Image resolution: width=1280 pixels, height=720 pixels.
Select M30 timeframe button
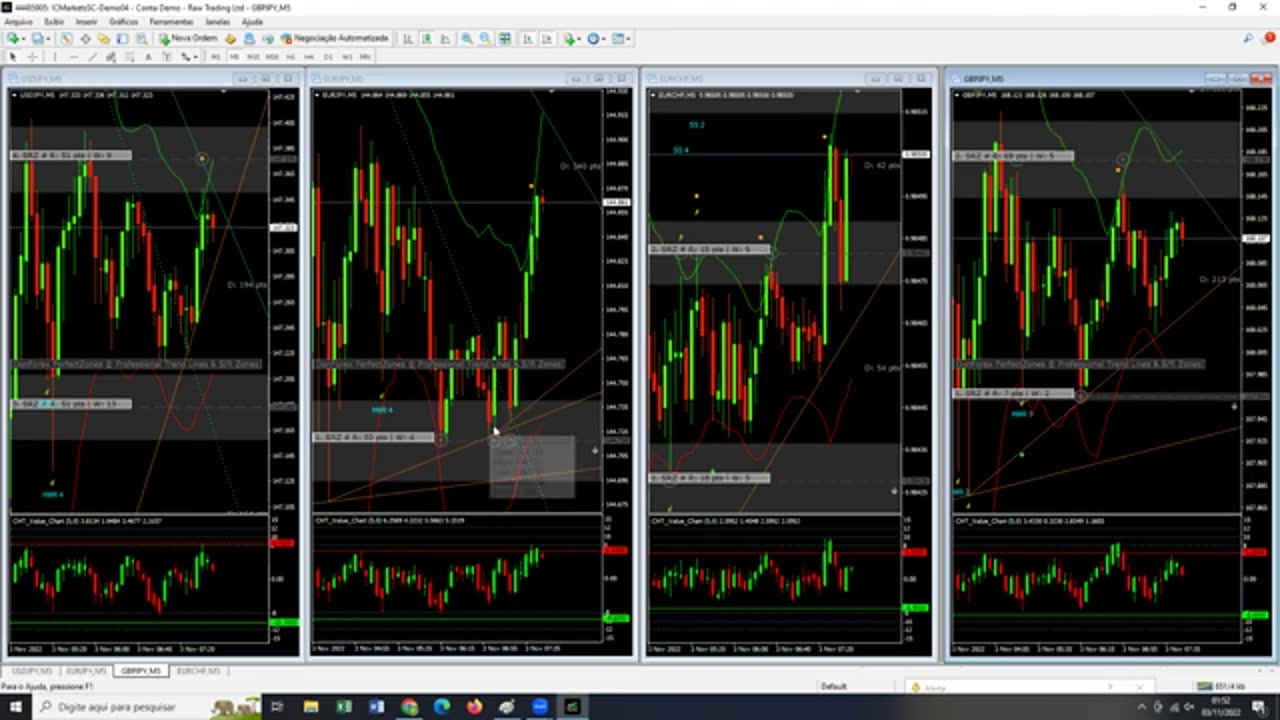(x=272, y=56)
